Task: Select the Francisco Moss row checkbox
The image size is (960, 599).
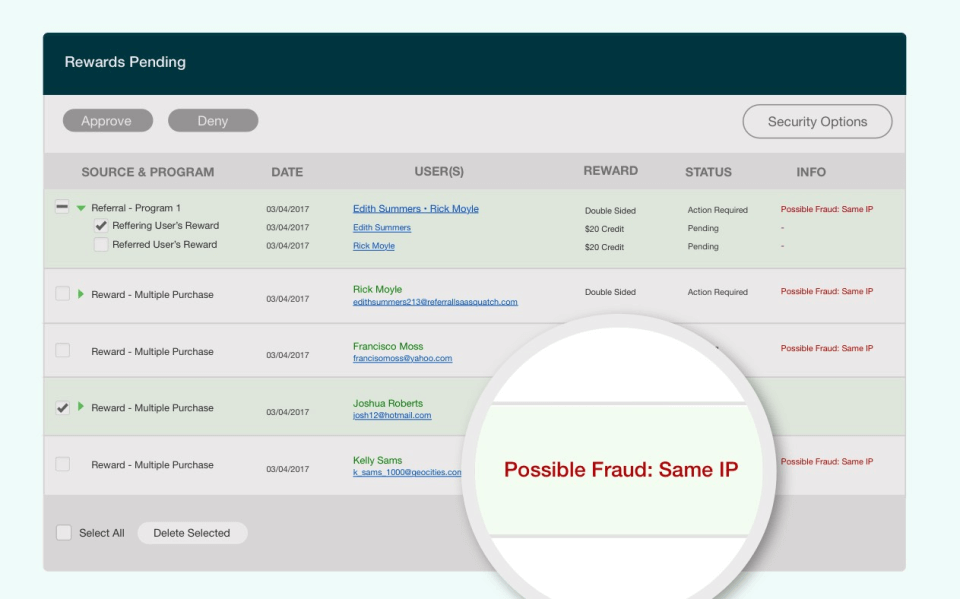Action: pos(63,351)
